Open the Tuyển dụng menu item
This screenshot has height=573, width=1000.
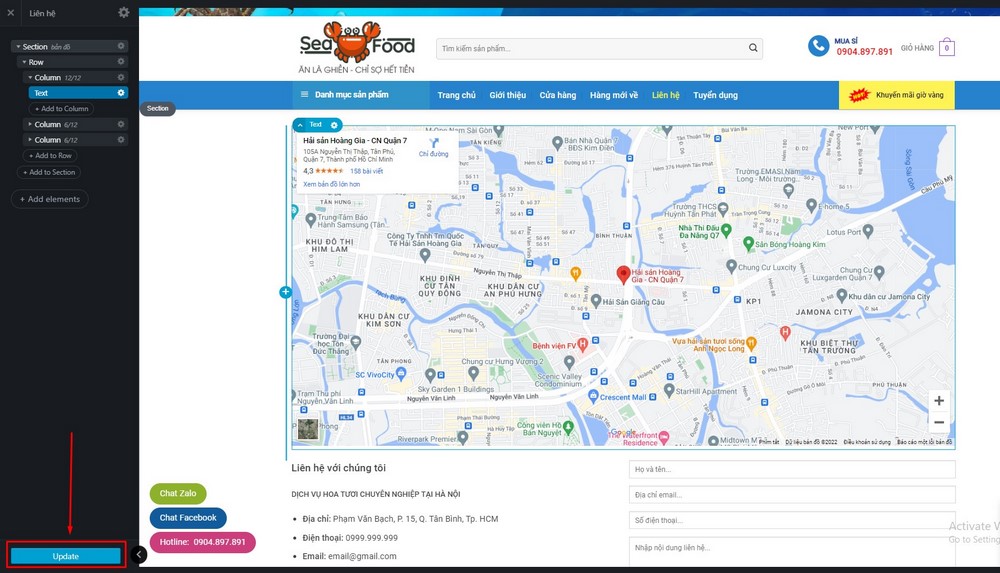[x=716, y=95]
